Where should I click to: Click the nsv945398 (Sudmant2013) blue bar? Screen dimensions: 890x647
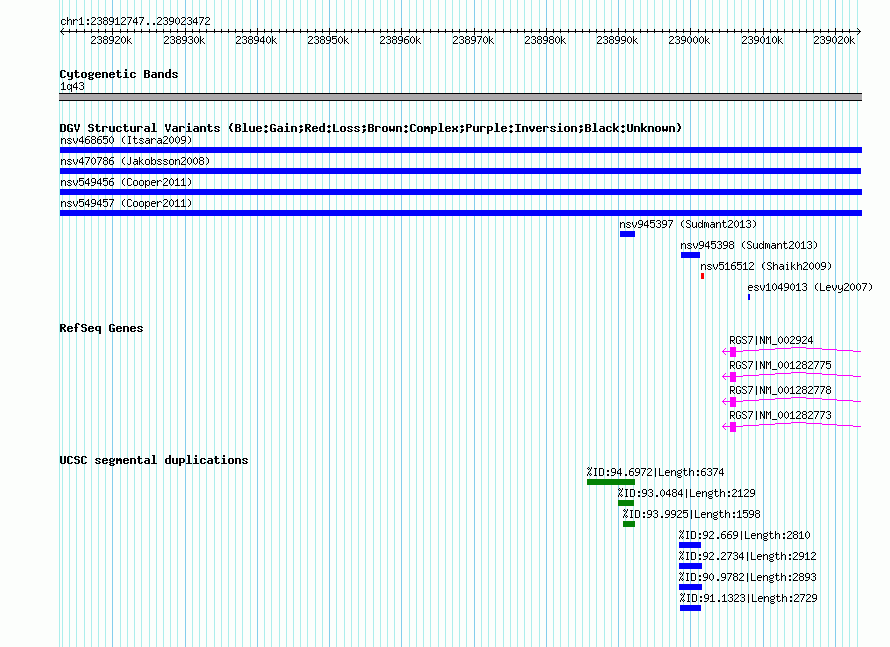tap(690, 255)
